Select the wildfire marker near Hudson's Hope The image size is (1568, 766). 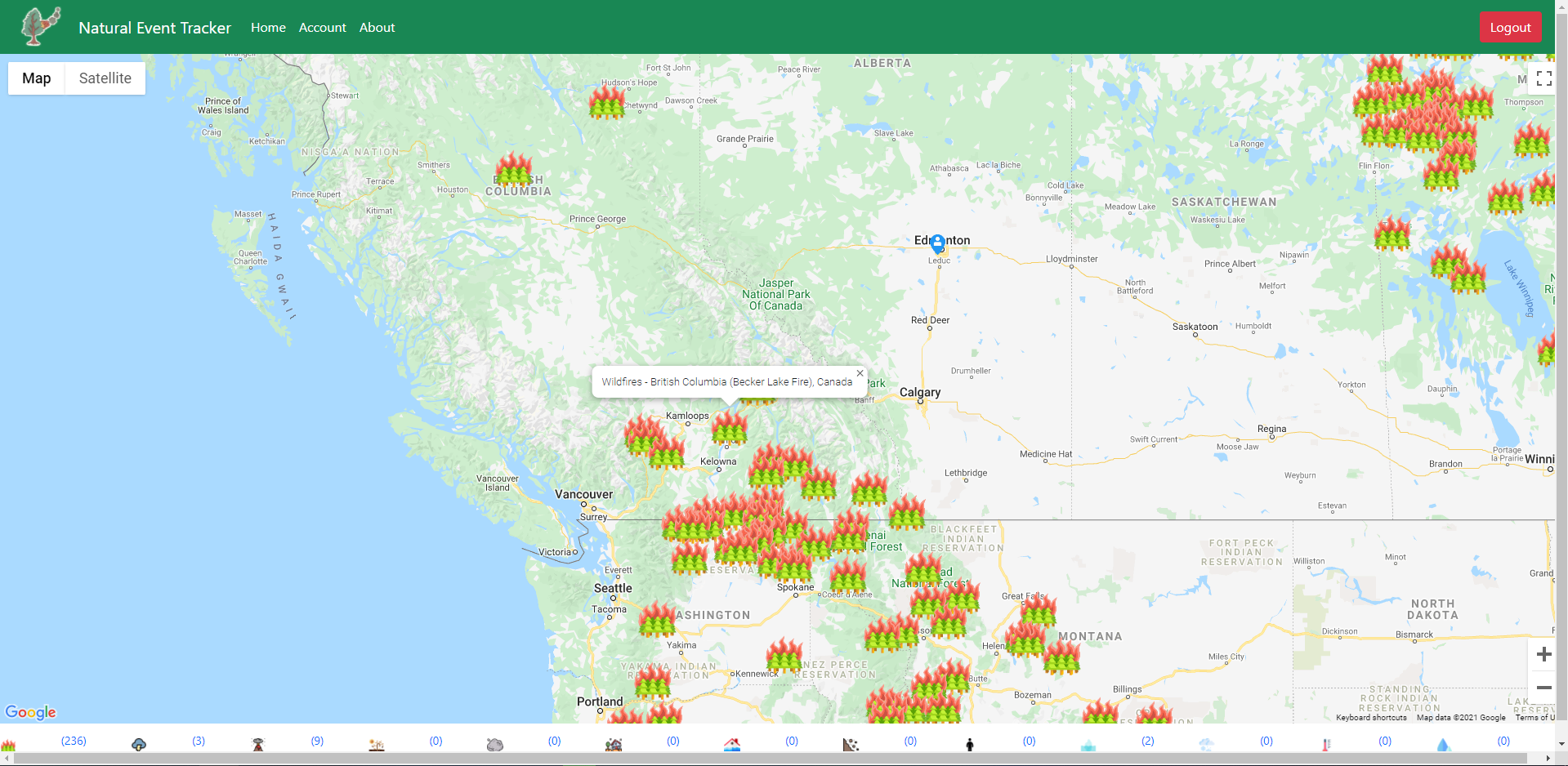606,101
